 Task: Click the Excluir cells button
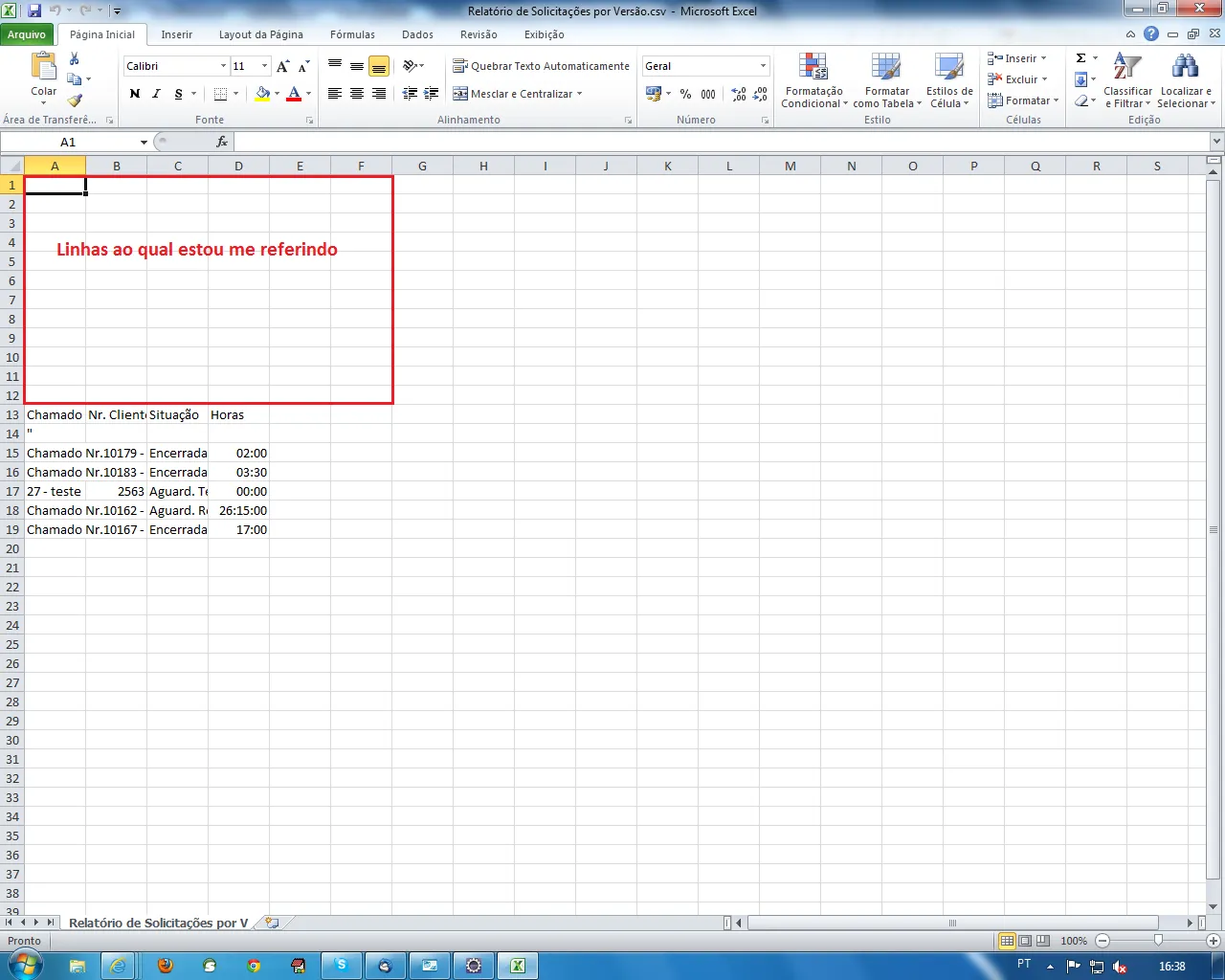(x=1019, y=79)
